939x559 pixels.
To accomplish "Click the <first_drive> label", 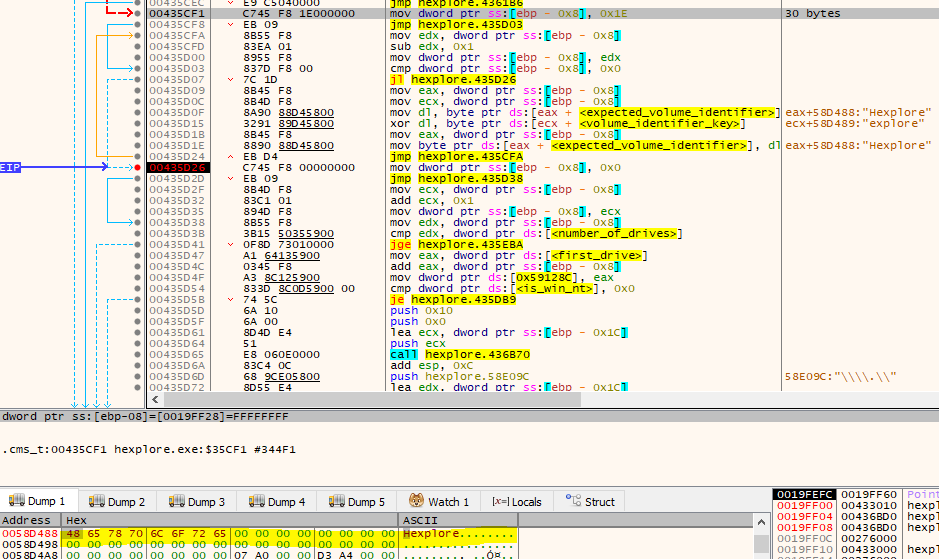I will [x=596, y=256].
